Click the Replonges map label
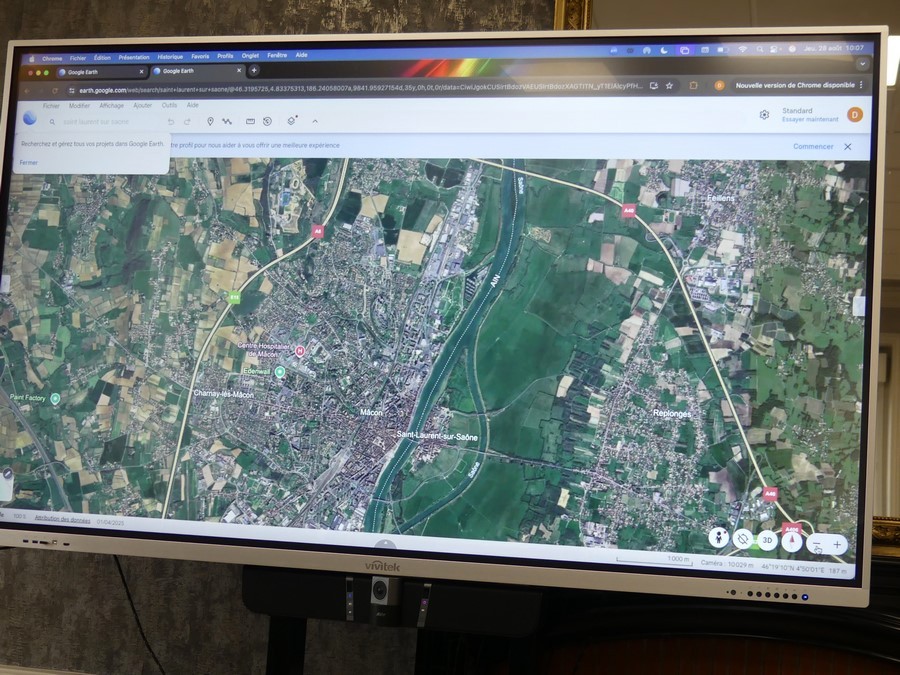 [672, 413]
